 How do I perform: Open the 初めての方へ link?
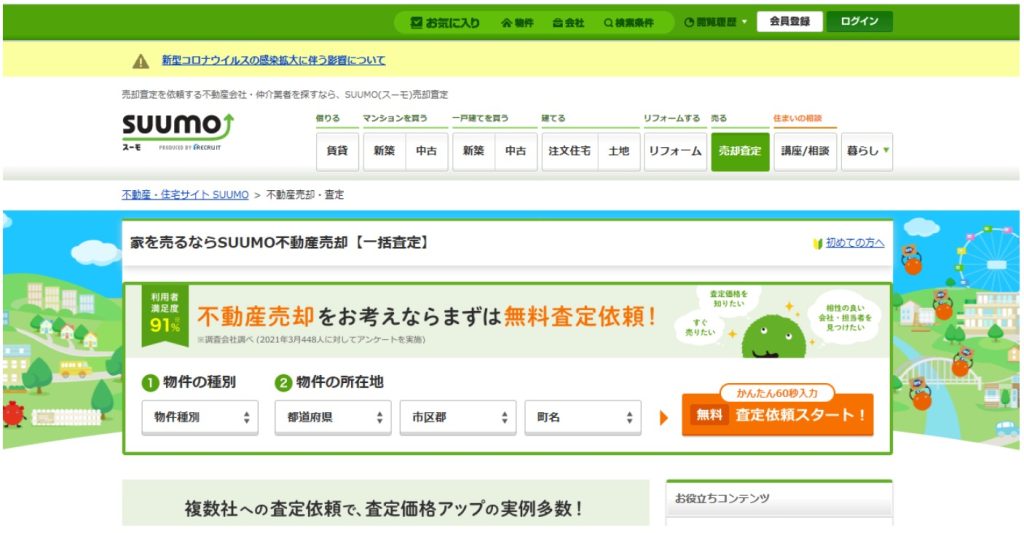(x=855, y=243)
